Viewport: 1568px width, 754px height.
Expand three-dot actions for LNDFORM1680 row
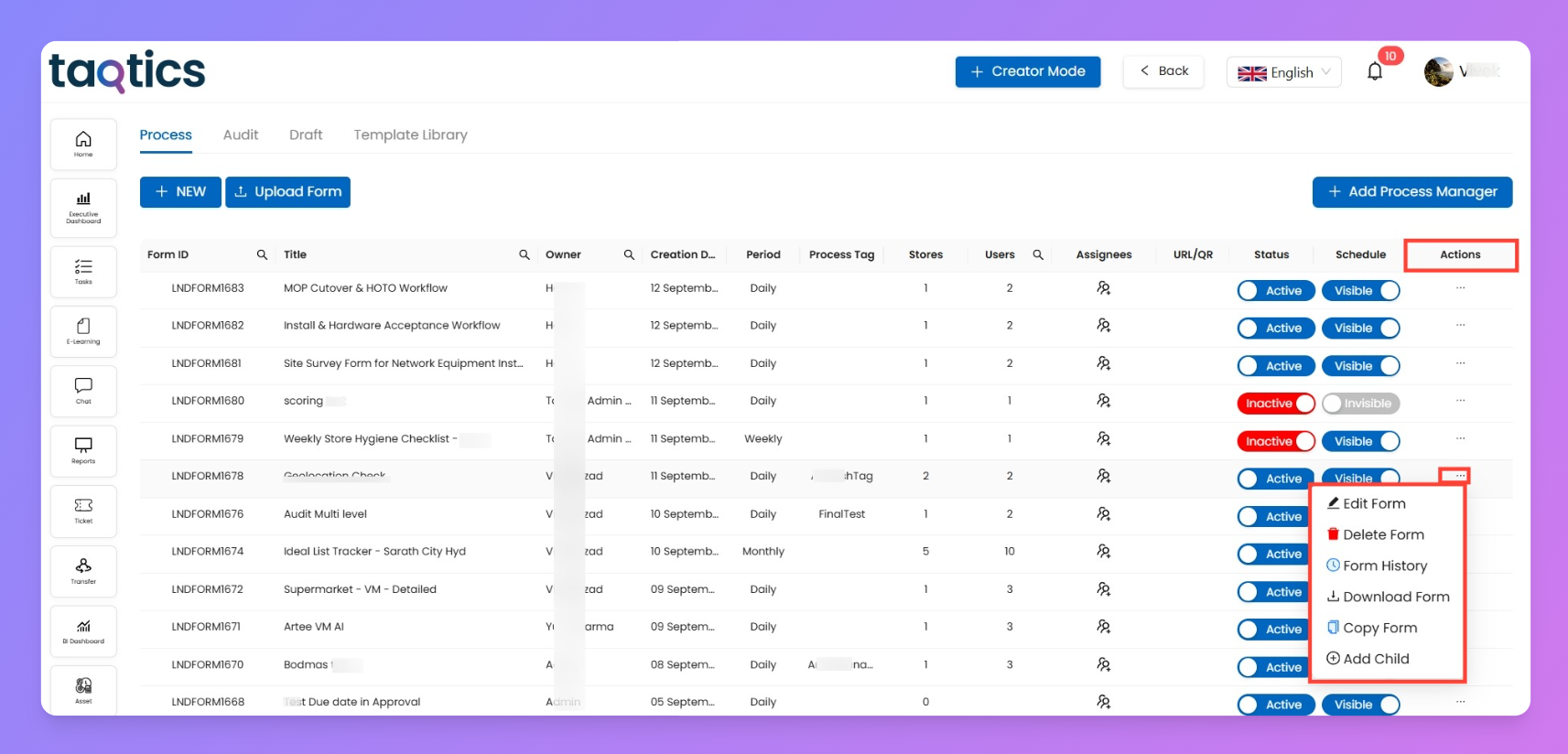[1460, 401]
